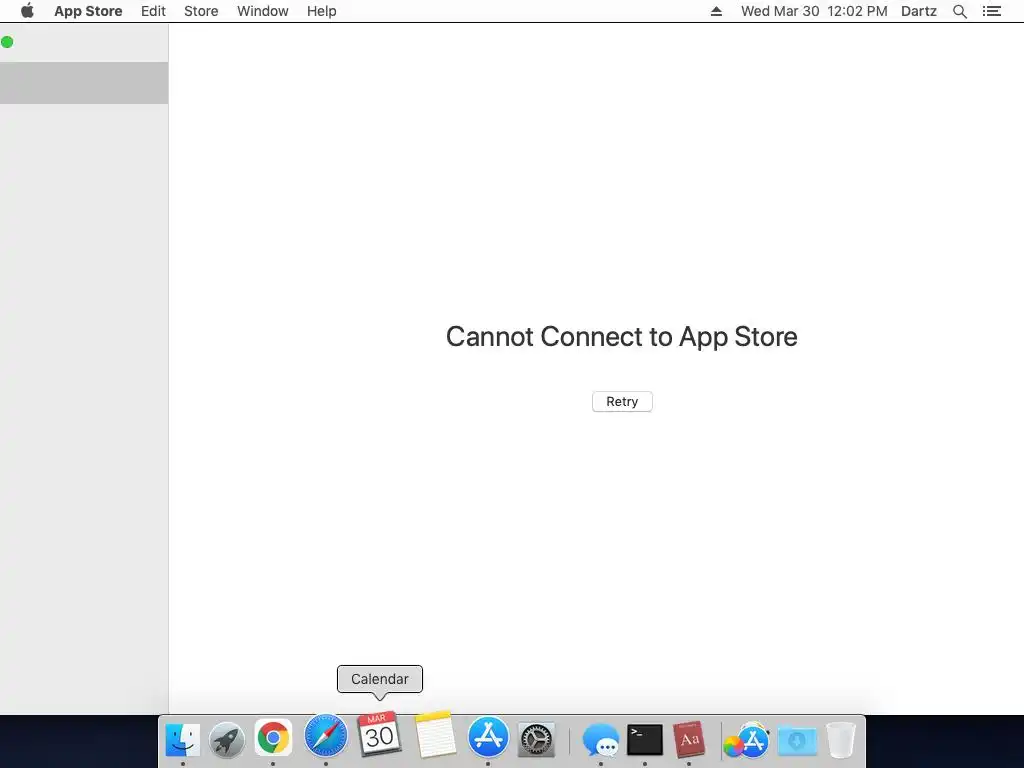
Task: Open the Dartz user menu
Action: pos(919,11)
